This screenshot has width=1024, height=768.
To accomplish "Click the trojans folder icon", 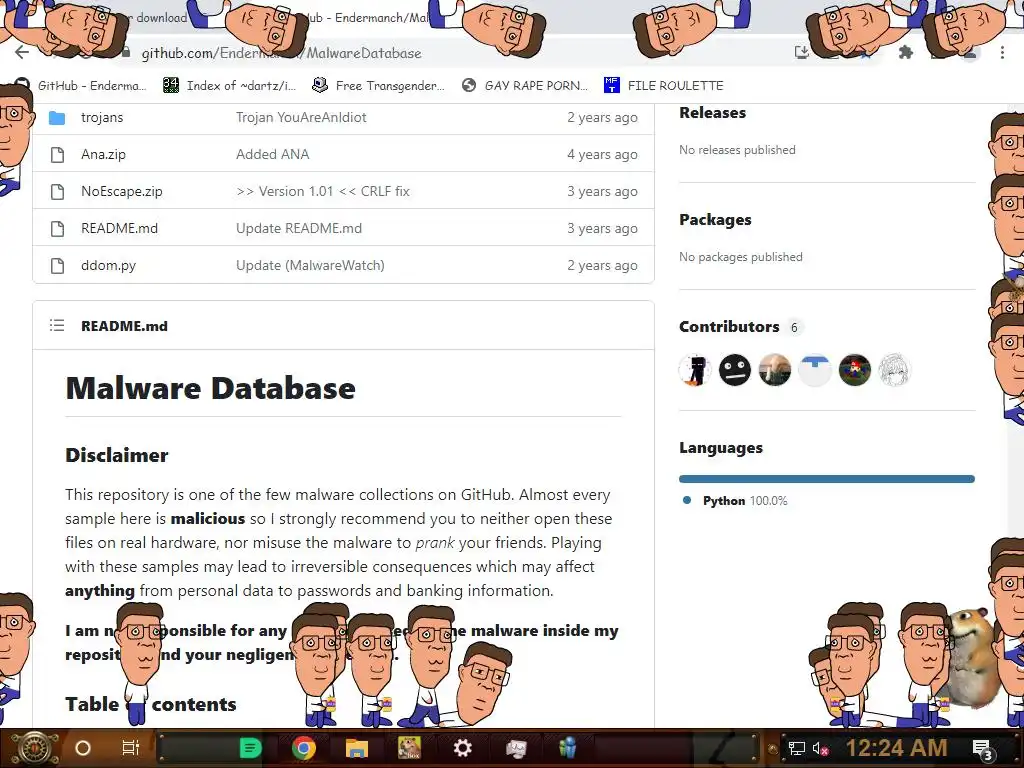I will click(x=57, y=118).
